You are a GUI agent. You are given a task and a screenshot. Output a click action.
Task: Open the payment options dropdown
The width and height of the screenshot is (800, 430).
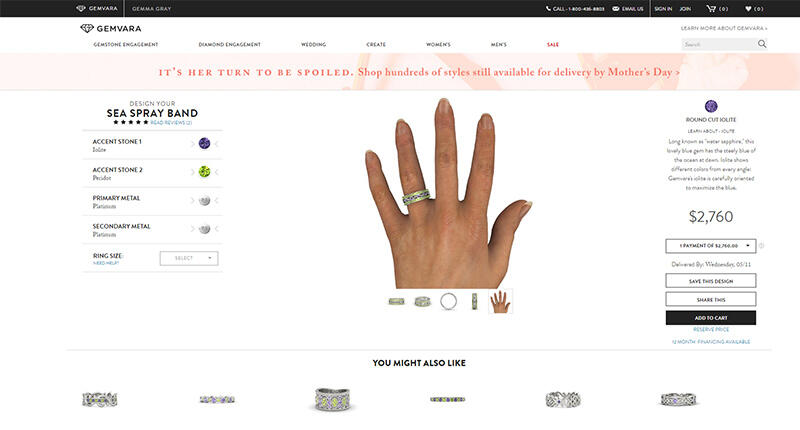(x=711, y=246)
